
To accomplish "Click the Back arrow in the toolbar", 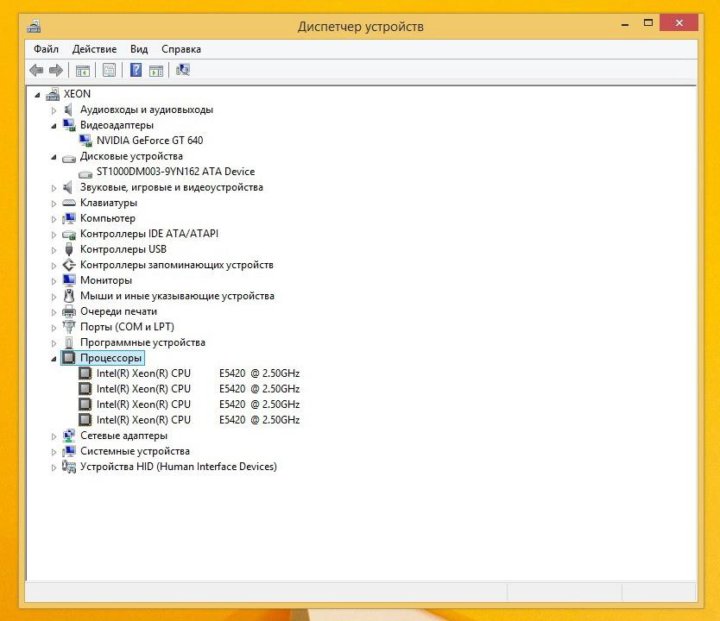I will (x=36, y=70).
